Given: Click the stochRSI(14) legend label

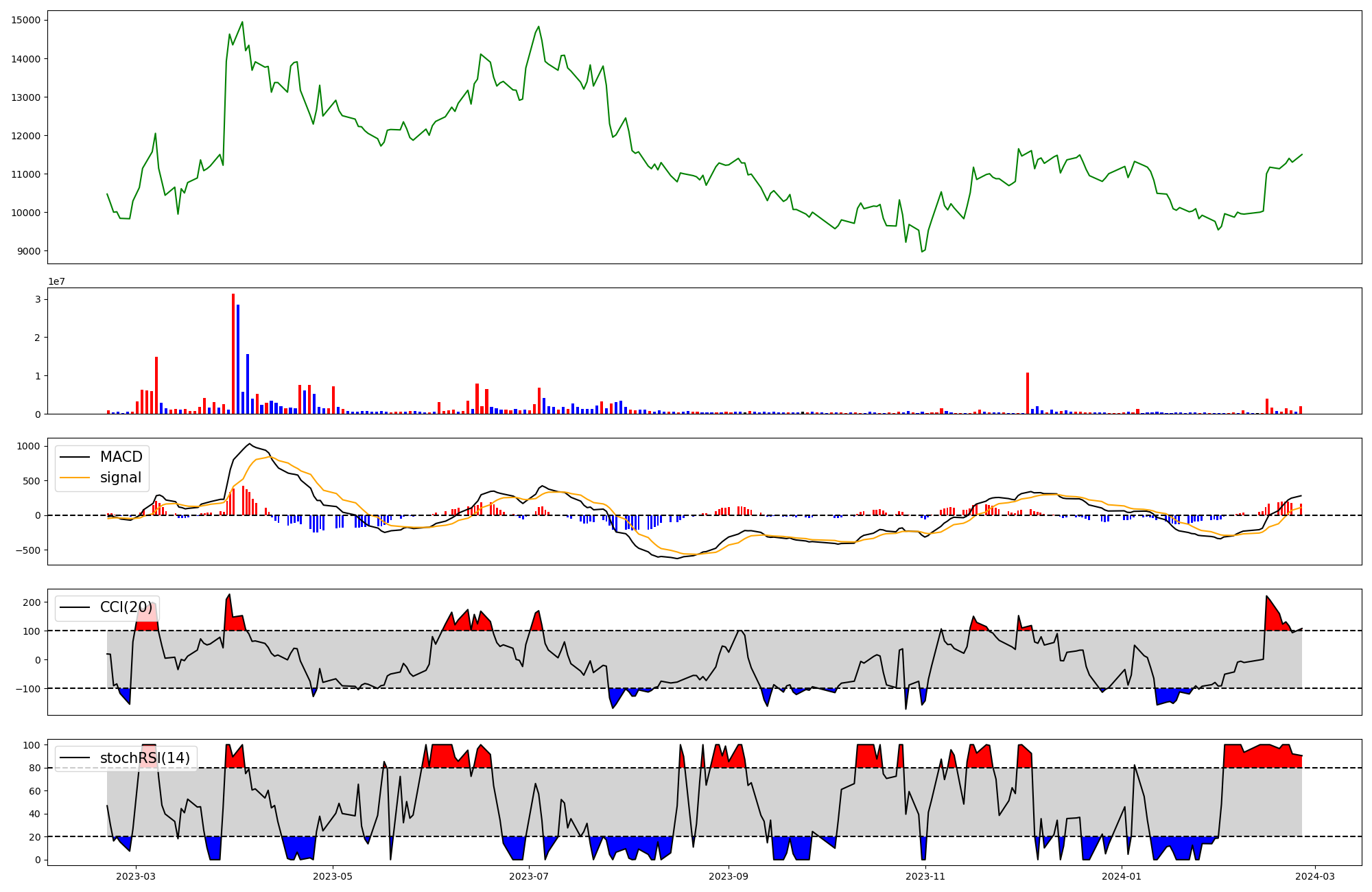Looking at the screenshot, I should click(x=145, y=758).
